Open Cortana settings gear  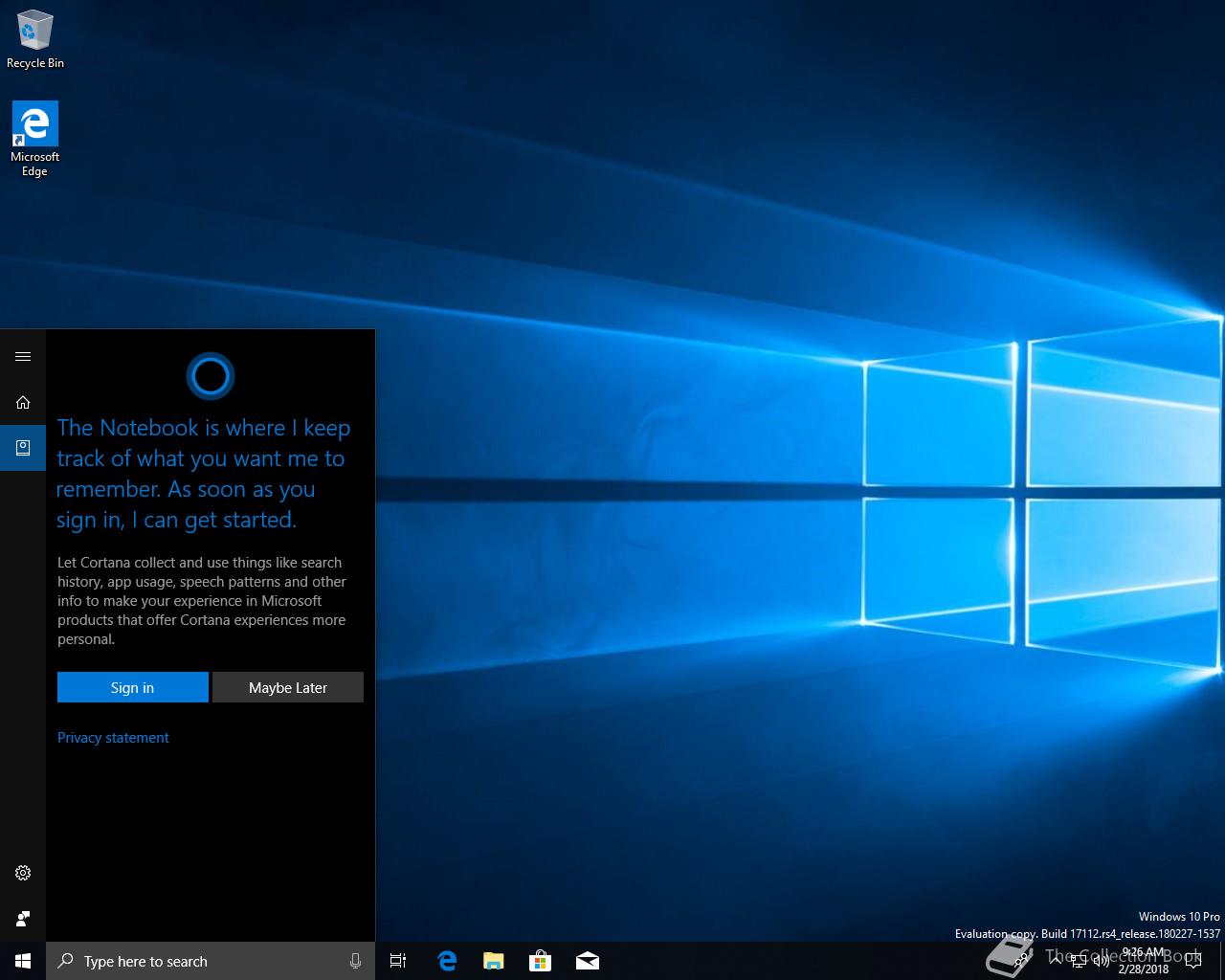[x=23, y=873]
